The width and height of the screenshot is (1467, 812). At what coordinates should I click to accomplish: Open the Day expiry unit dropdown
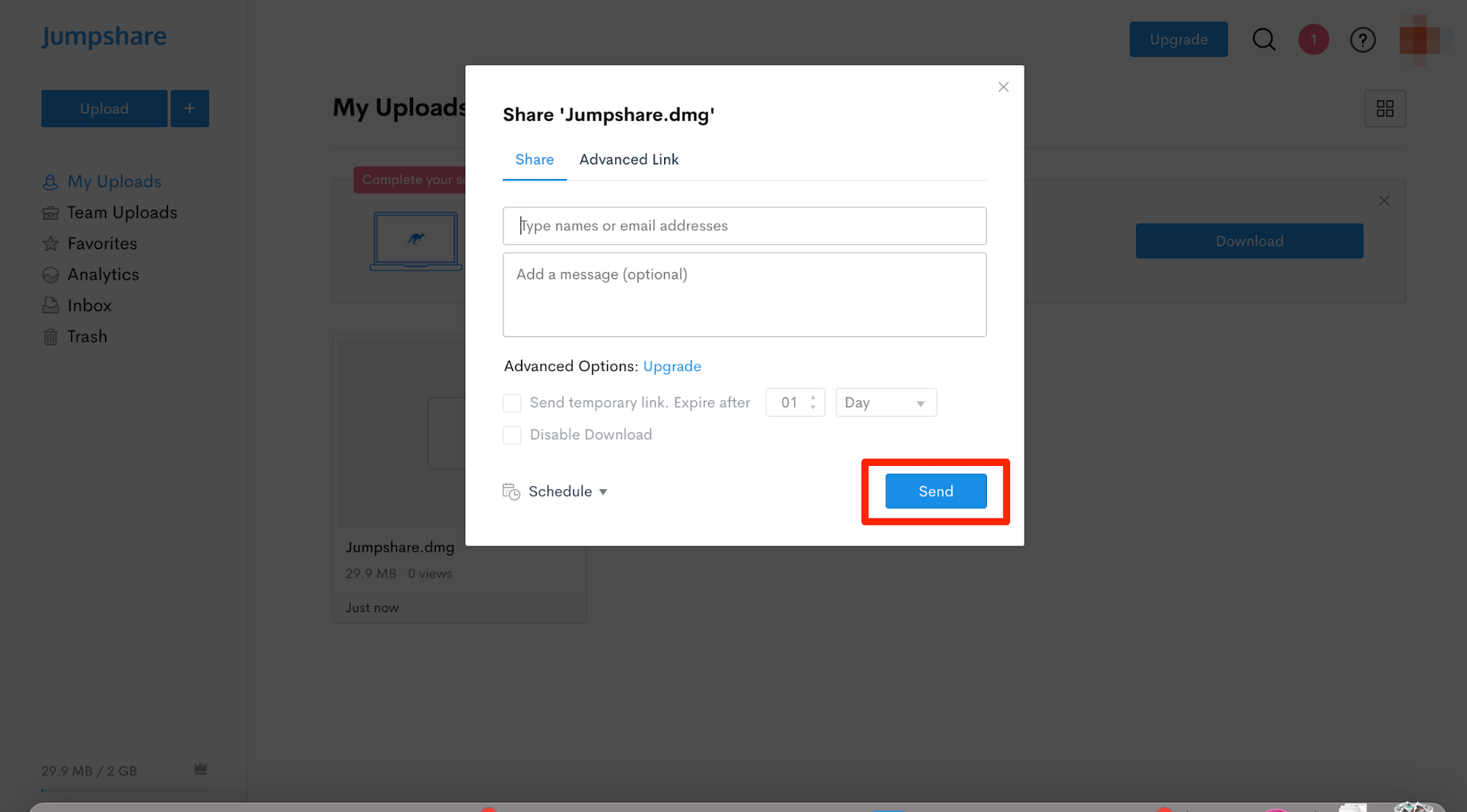pos(886,403)
